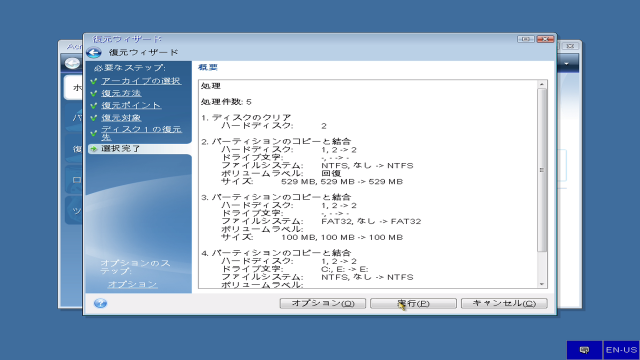Click the 3. パーティションのコピーと結合 entry

coord(276,197)
